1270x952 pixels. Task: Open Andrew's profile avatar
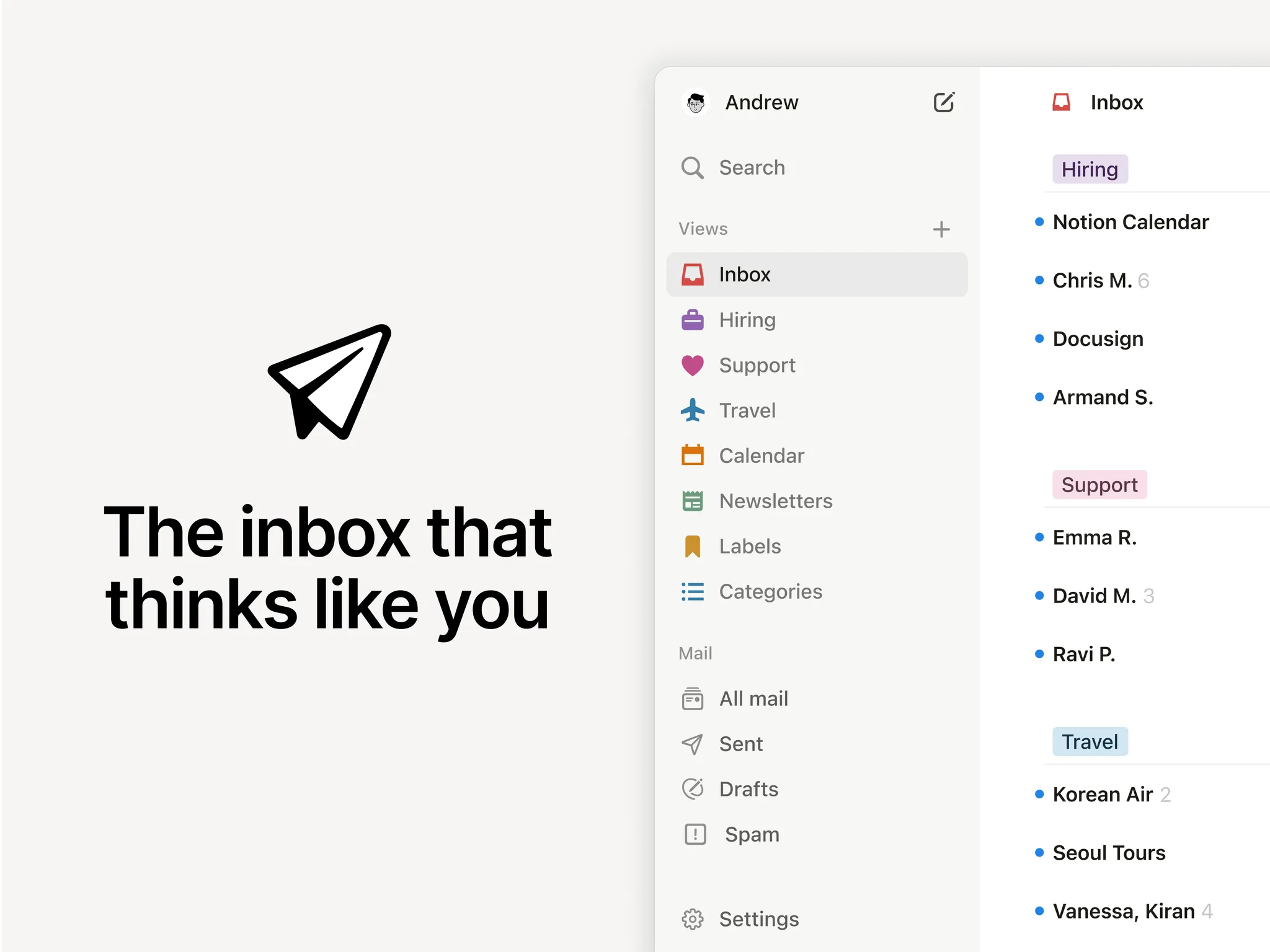[x=695, y=102]
